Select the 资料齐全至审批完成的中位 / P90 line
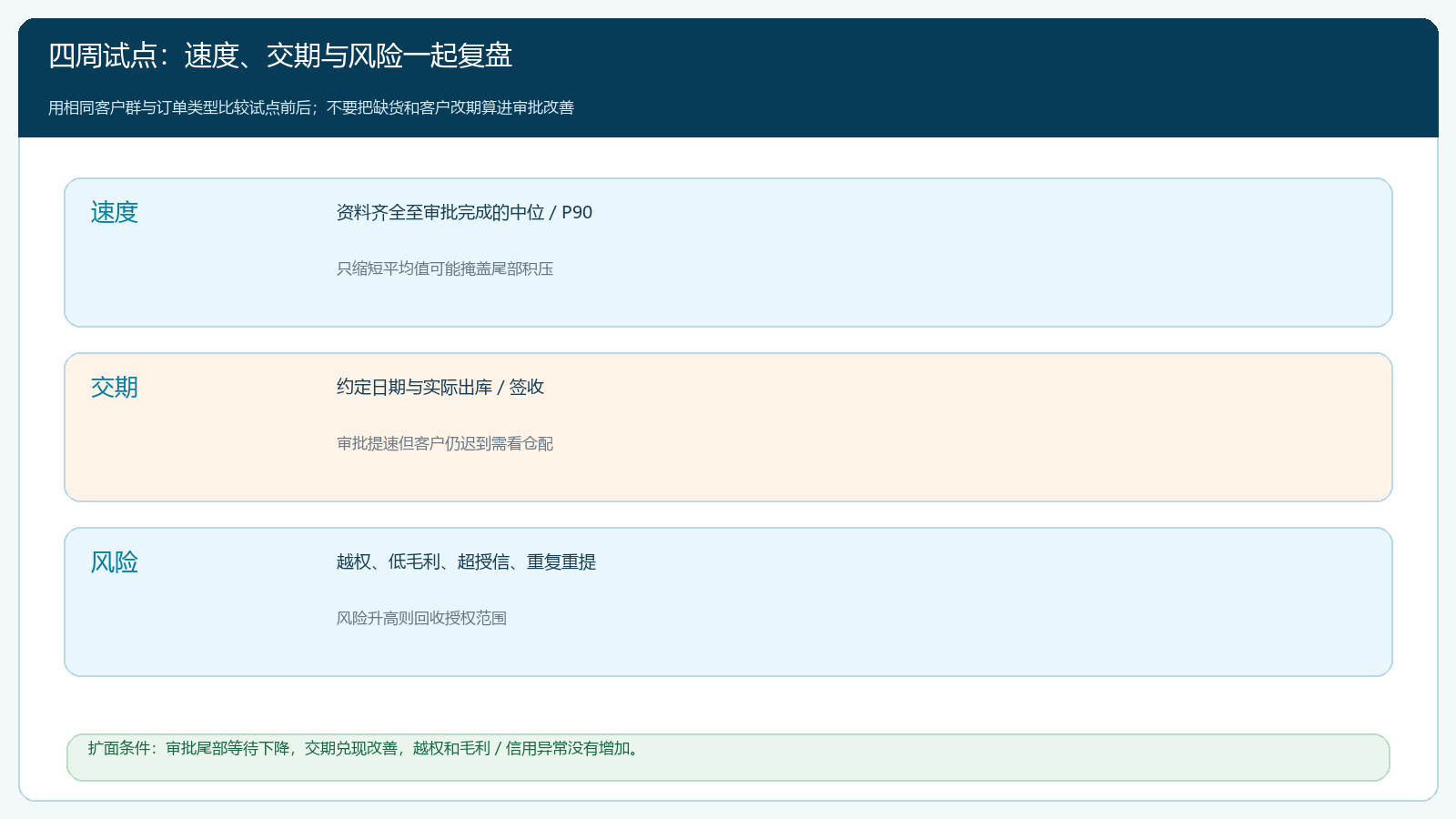This screenshot has height=819, width=1456. (x=464, y=212)
